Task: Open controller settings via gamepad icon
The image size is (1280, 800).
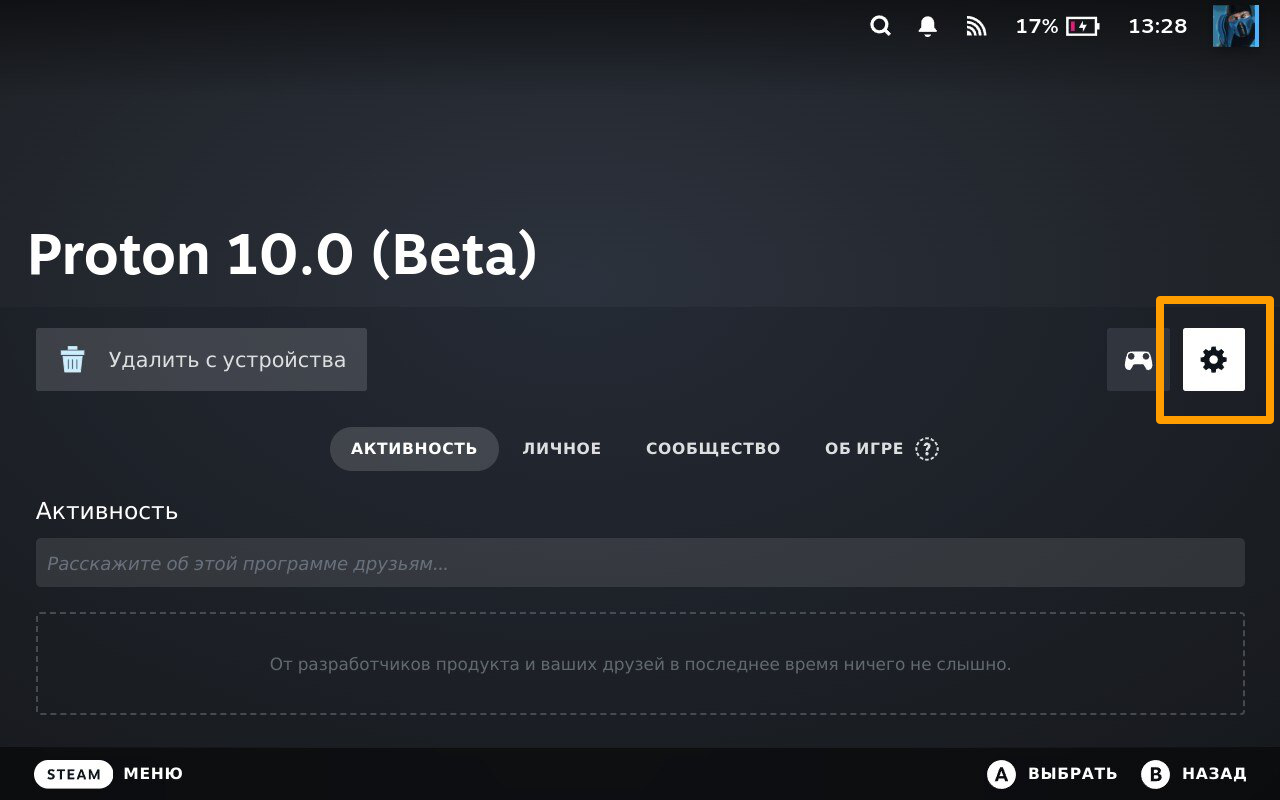Action: pos(1138,360)
